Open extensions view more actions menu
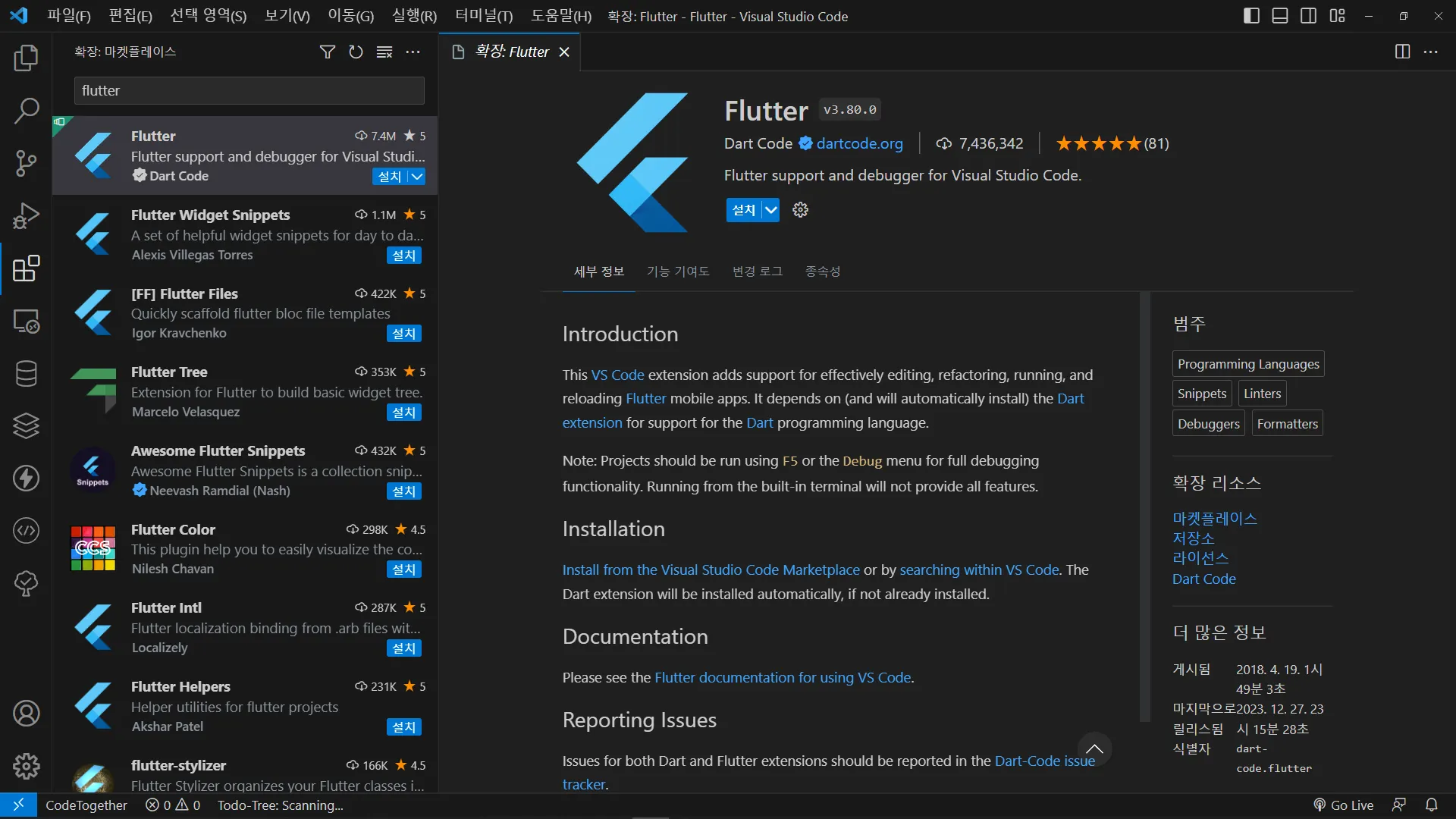Viewport: 1456px width, 819px height. 413,52
